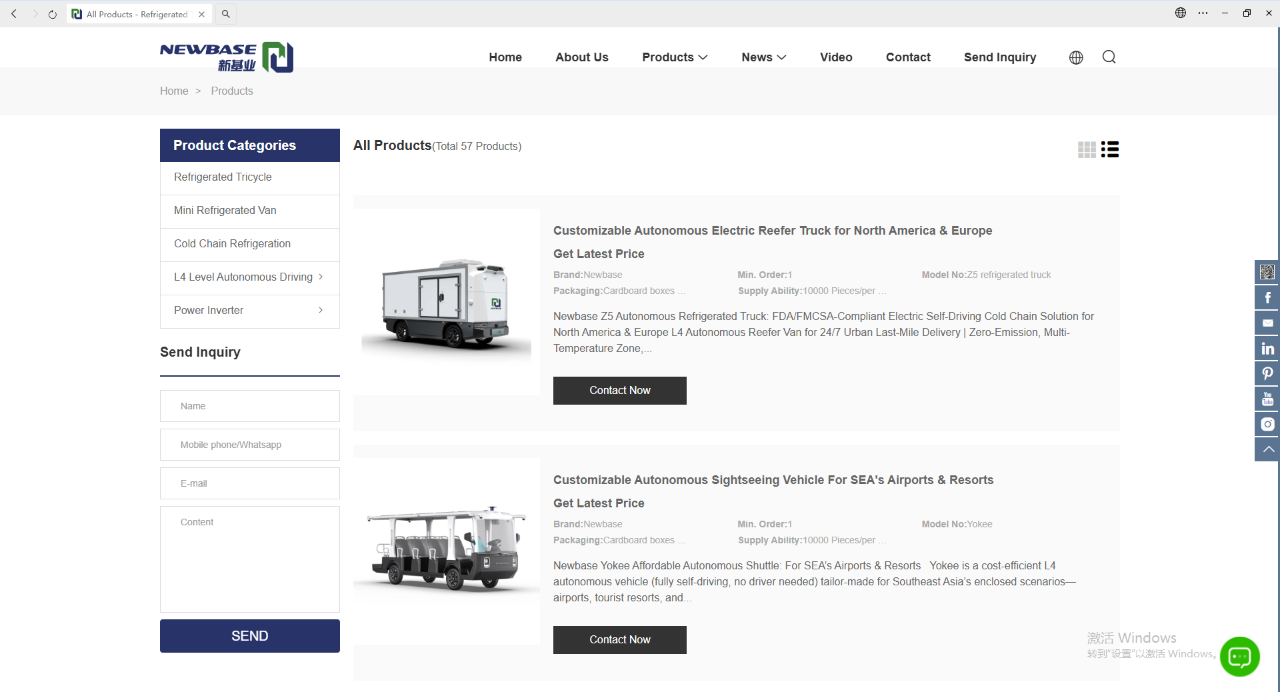This screenshot has width=1280, height=692.
Task: Click the Instagram sidebar icon
Action: click(1267, 424)
